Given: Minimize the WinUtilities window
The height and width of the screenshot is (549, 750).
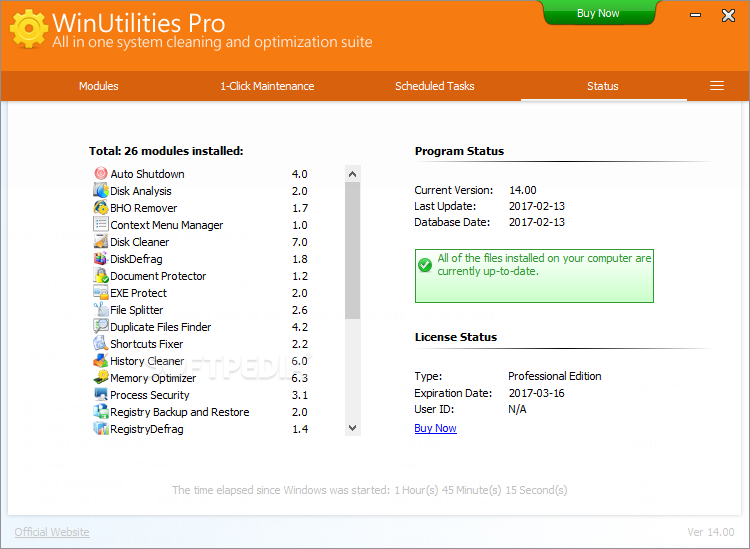Looking at the screenshot, I should tap(695, 15).
